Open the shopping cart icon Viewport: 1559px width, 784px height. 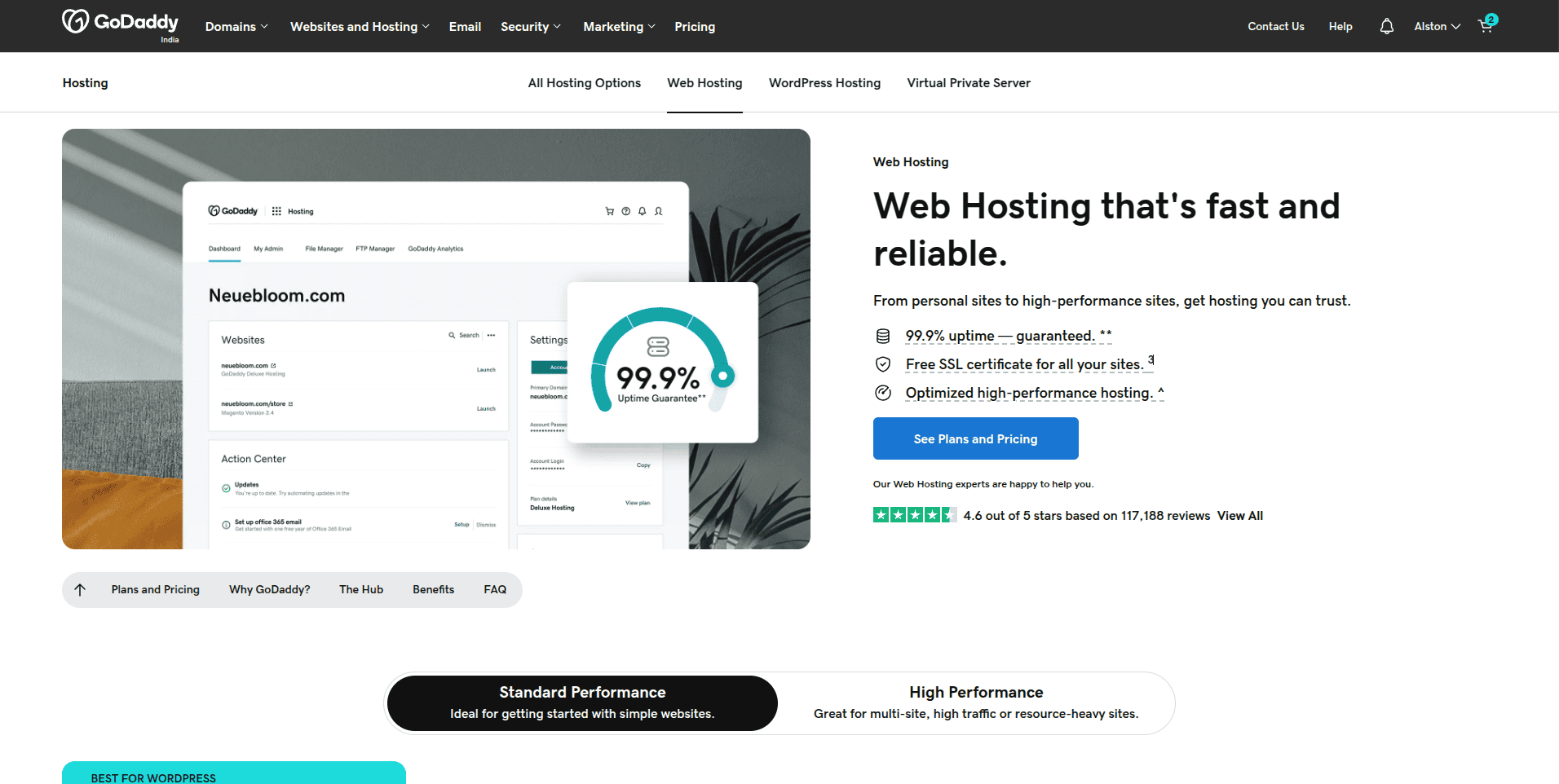point(1486,26)
